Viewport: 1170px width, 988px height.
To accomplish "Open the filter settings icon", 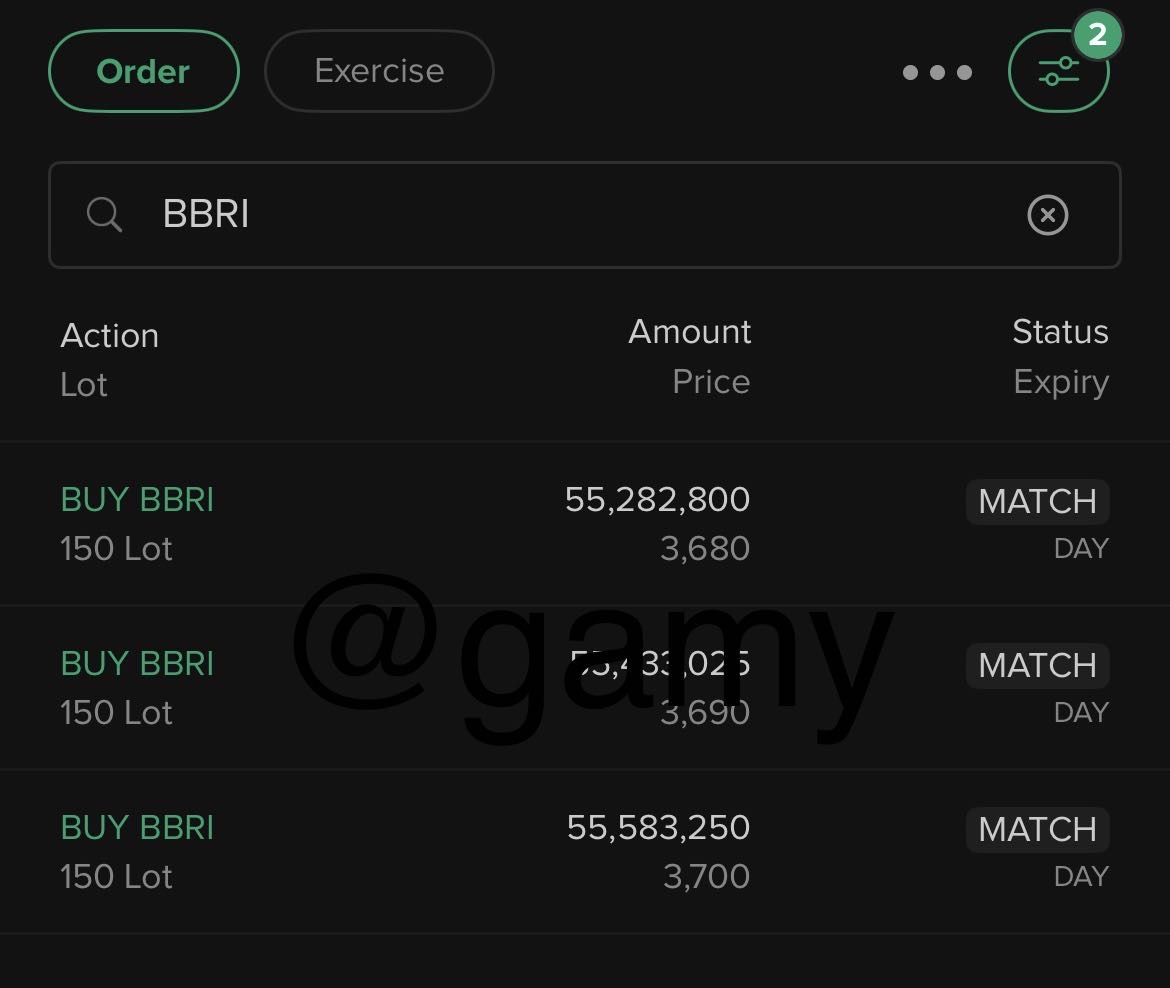I will click(1058, 72).
